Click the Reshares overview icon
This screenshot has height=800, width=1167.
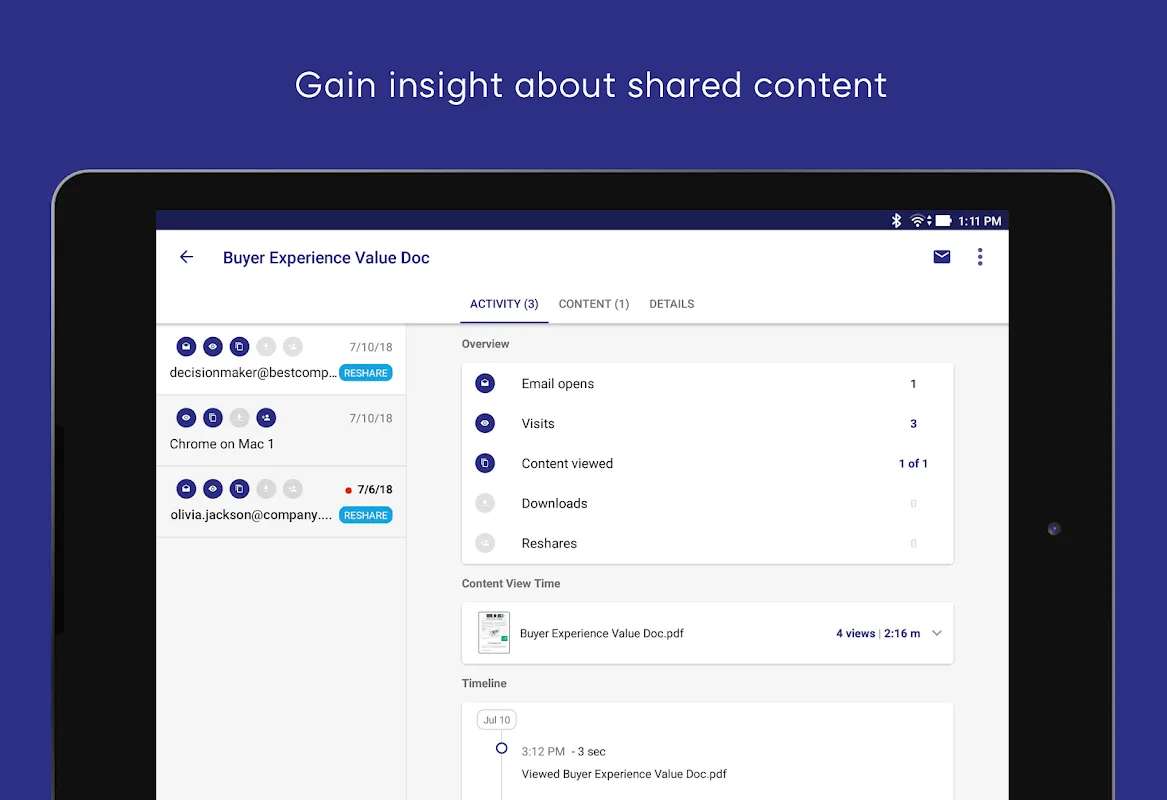[x=485, y=543]
